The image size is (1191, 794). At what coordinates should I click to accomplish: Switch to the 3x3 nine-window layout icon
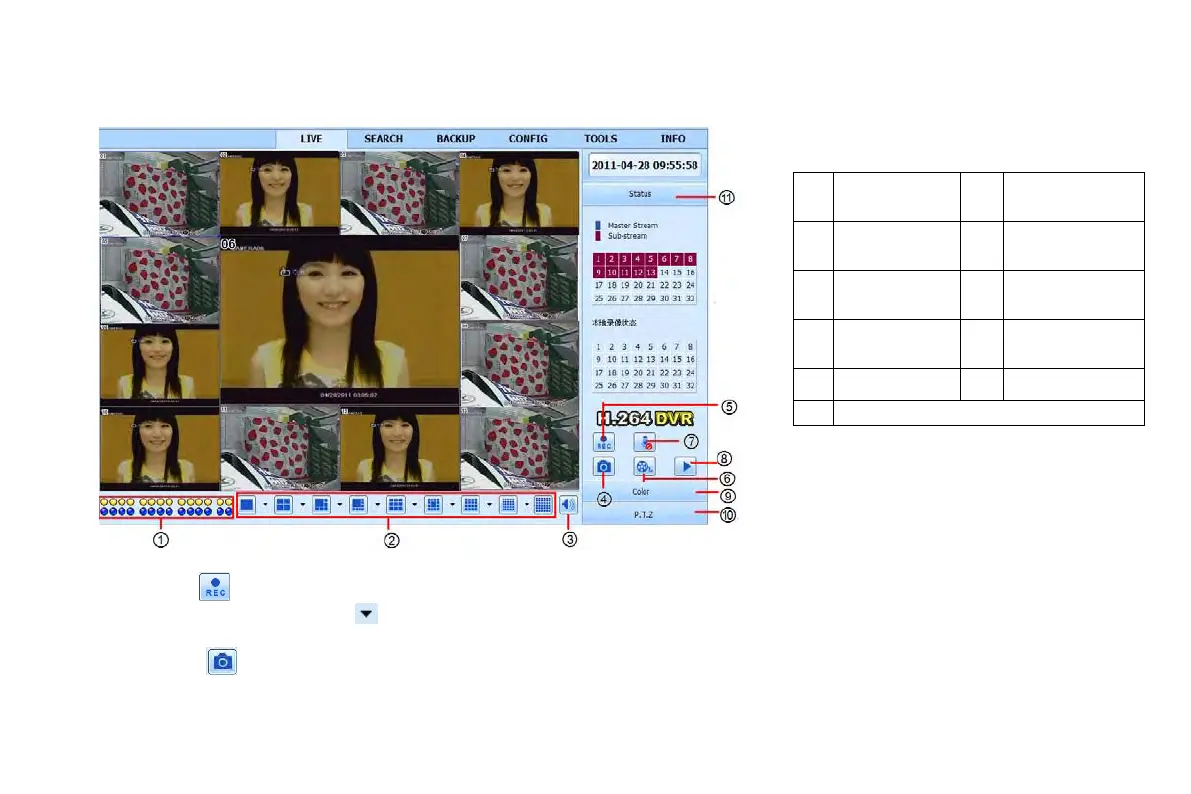click(396, 505)
